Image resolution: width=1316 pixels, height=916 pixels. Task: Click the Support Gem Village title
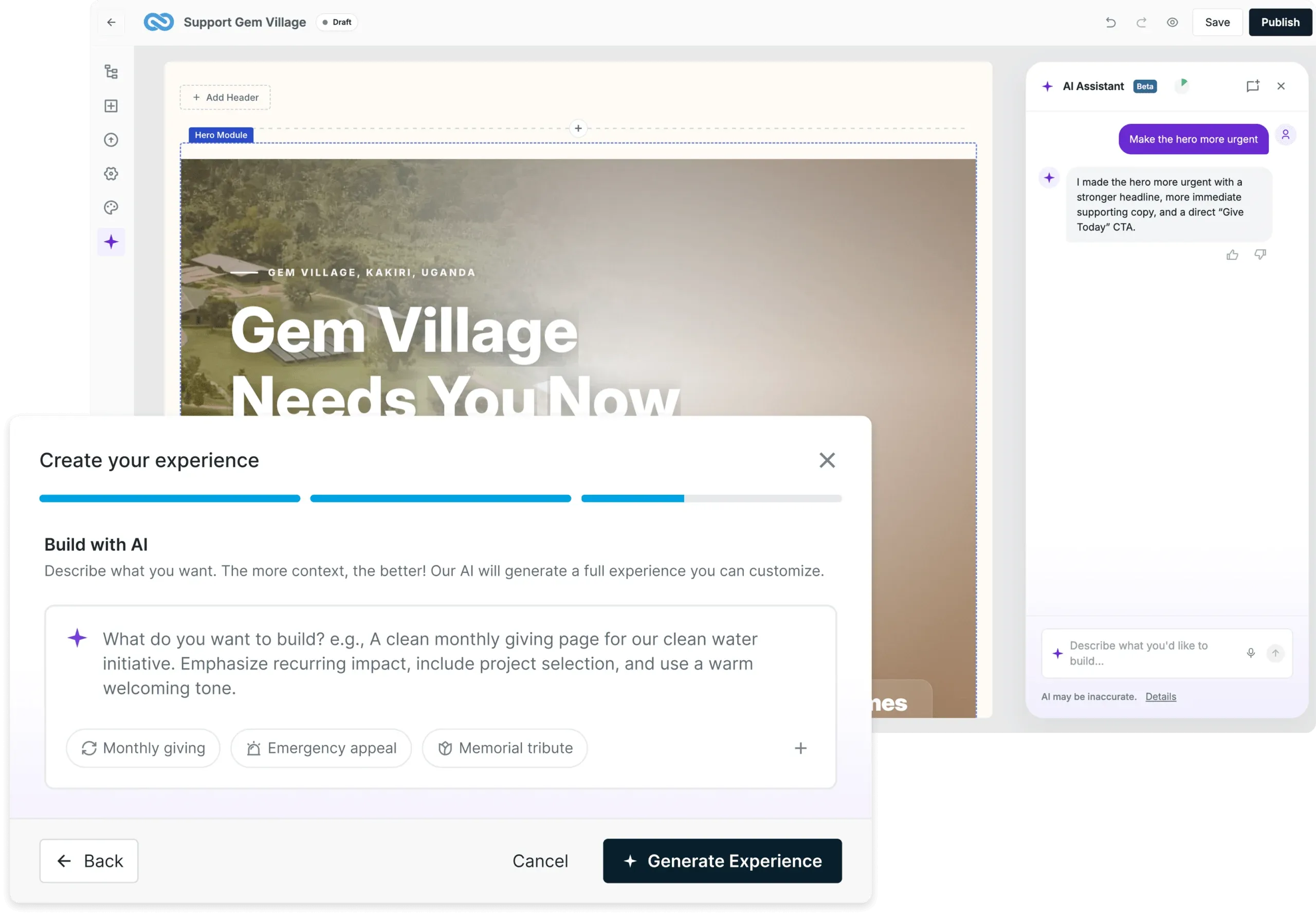tap(245, 22)
